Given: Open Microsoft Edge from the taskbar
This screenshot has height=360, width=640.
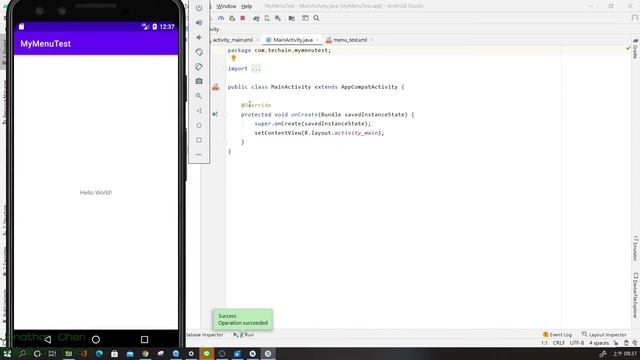Looking at the screenshot, I should (99, 353).
